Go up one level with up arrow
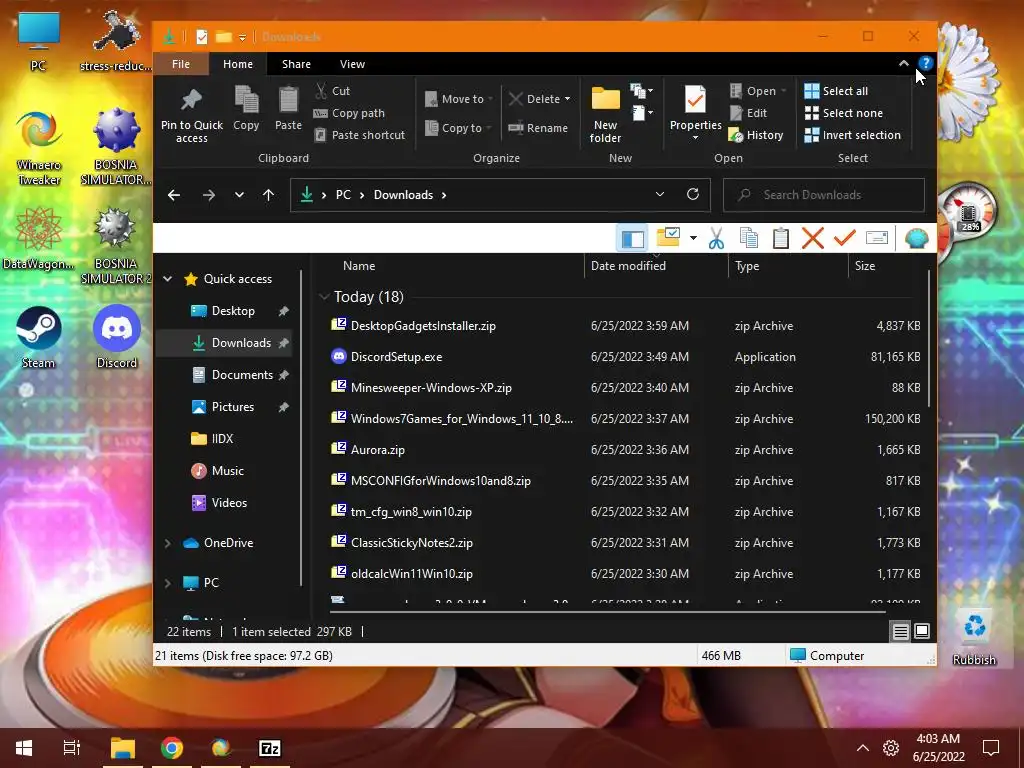The image size is (1024, 768). point(268,195)
